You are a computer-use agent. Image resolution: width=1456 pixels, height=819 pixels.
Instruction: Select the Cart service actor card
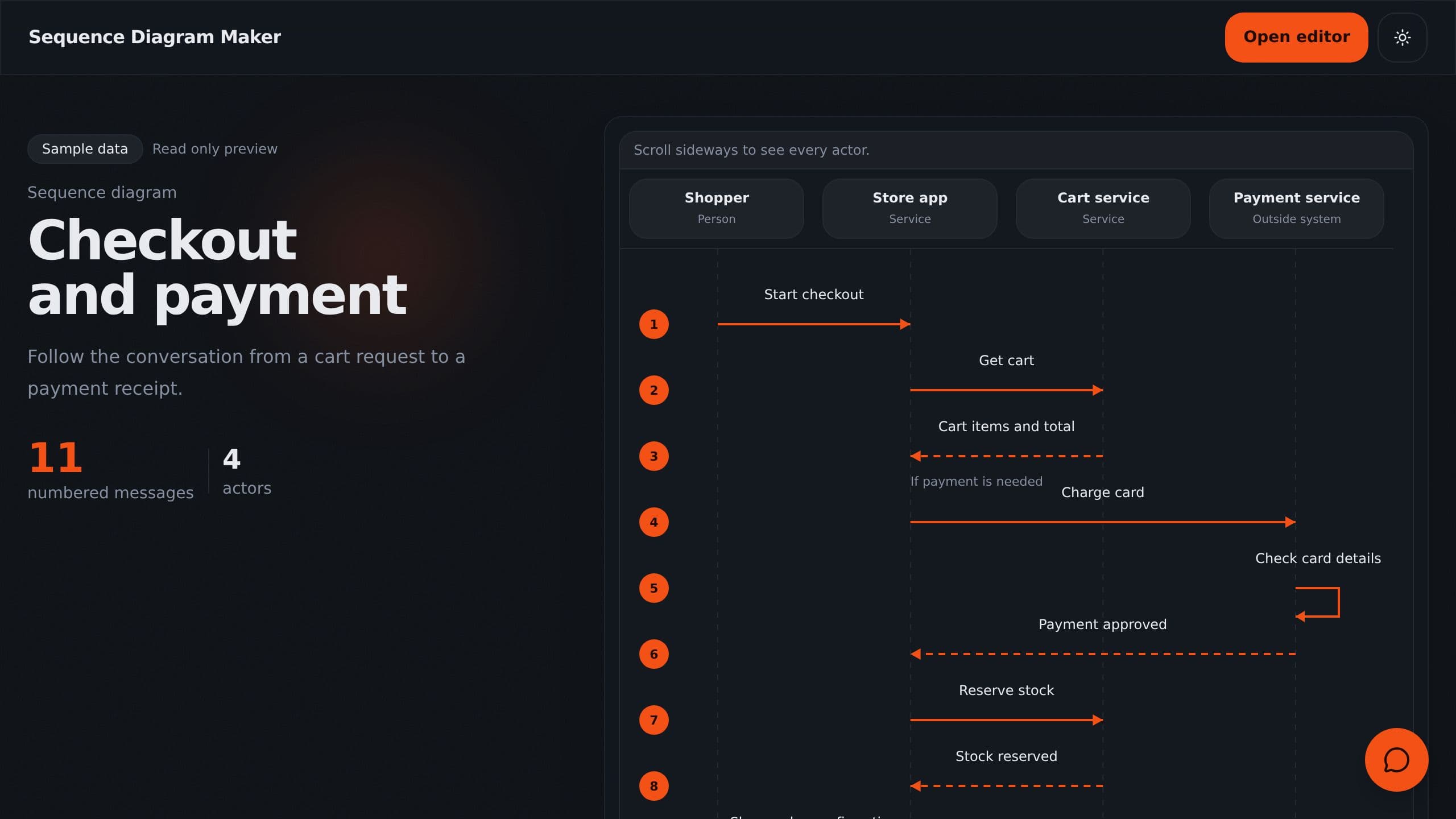tap(1103, 208)
